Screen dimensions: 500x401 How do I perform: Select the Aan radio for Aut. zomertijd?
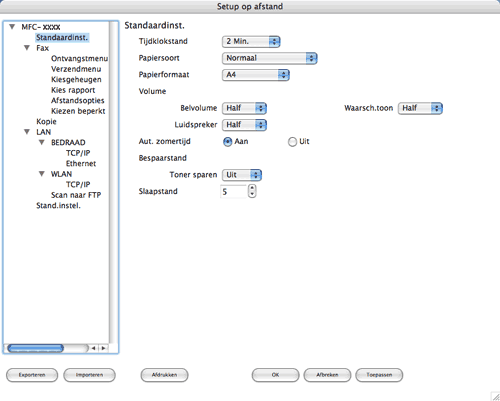pyautogui.click(x=227, y=142)
